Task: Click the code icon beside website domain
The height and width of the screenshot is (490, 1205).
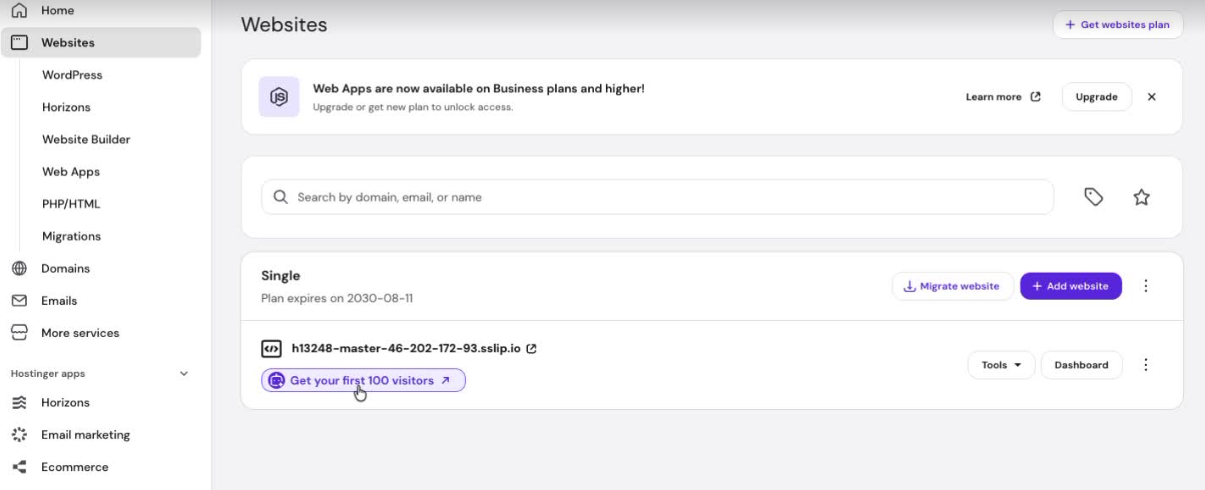Action: pyautogui.click(x=271, y=349)
